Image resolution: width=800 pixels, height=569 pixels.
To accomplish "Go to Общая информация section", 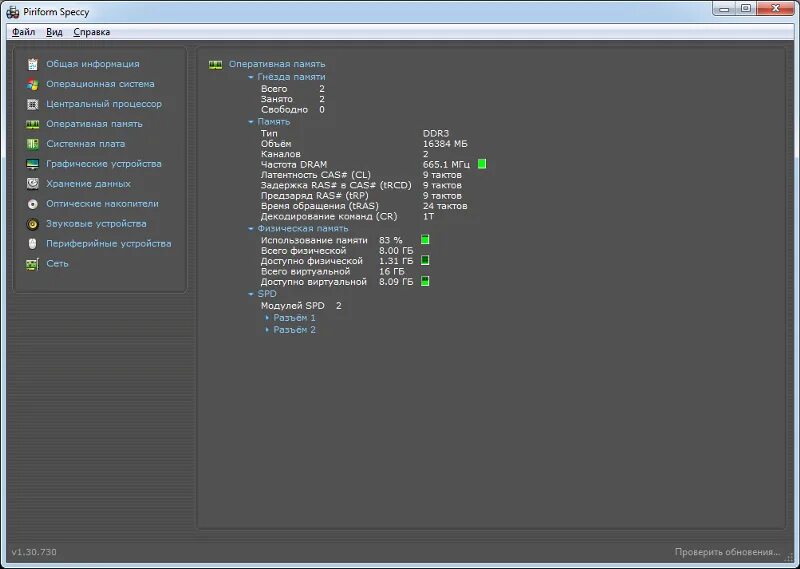I will pos(93,64).
